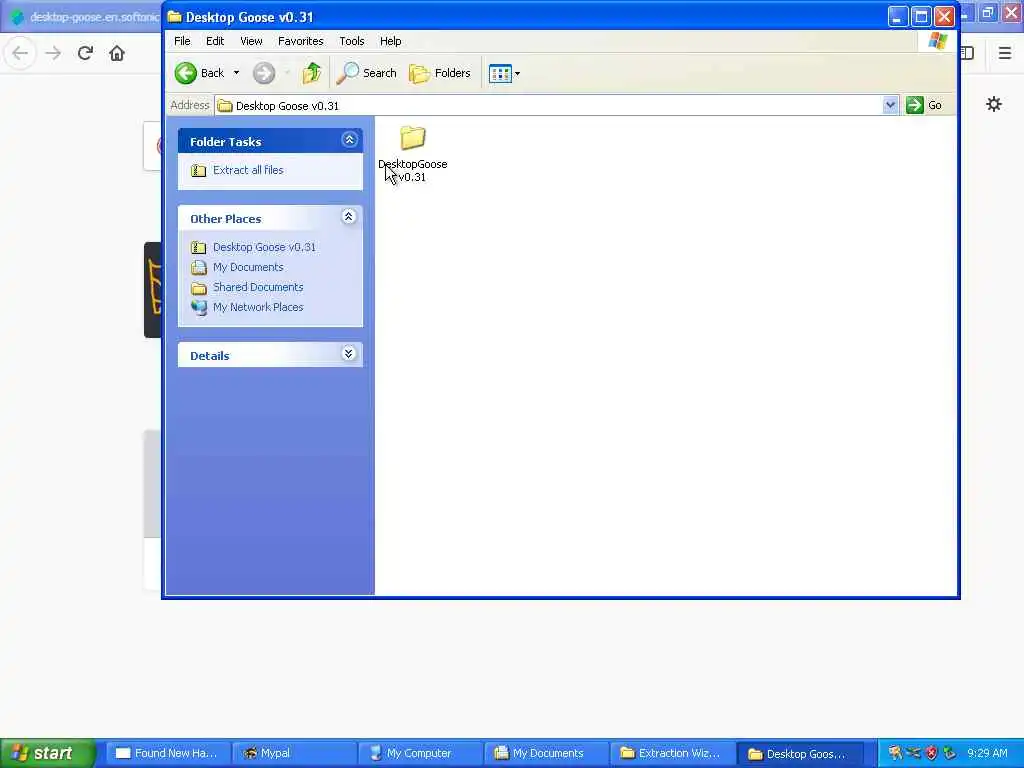
Task: Click the Windows flag logo in menu bar
Action: [937, 41]
